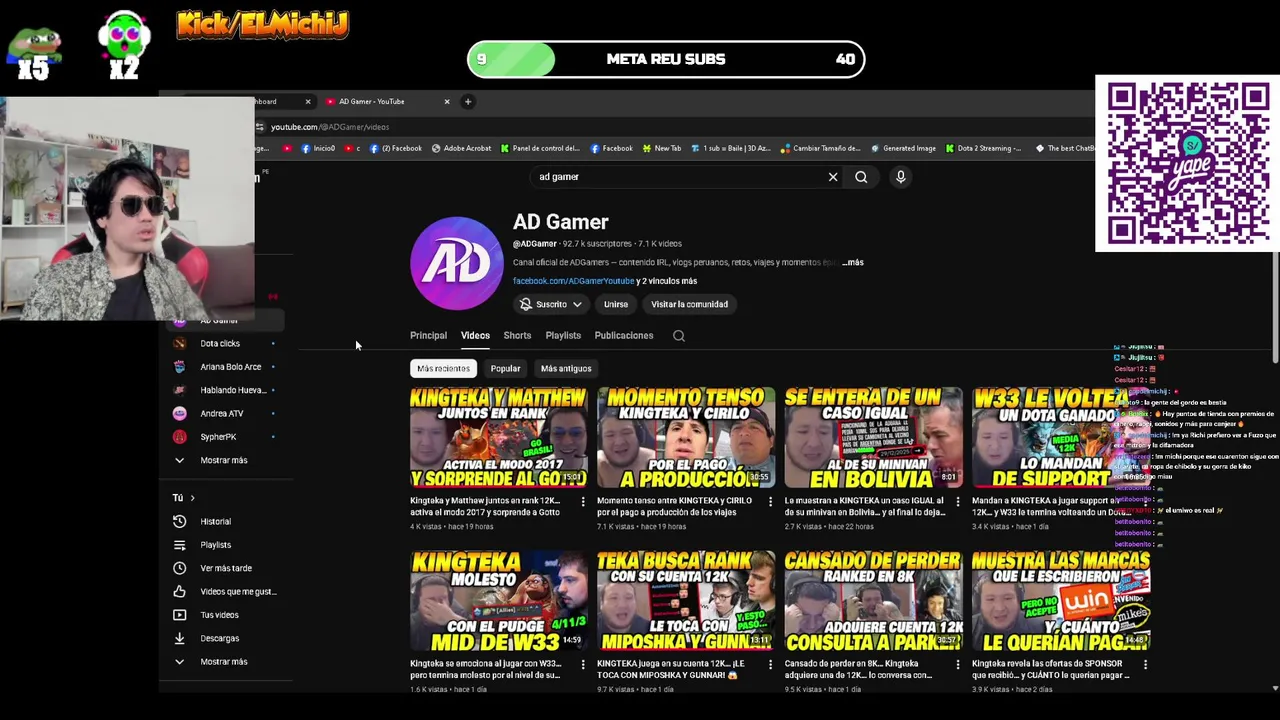Select the Popular filter chip
This screenshot has width=1280, height=720.
click(x=505, y=368)
